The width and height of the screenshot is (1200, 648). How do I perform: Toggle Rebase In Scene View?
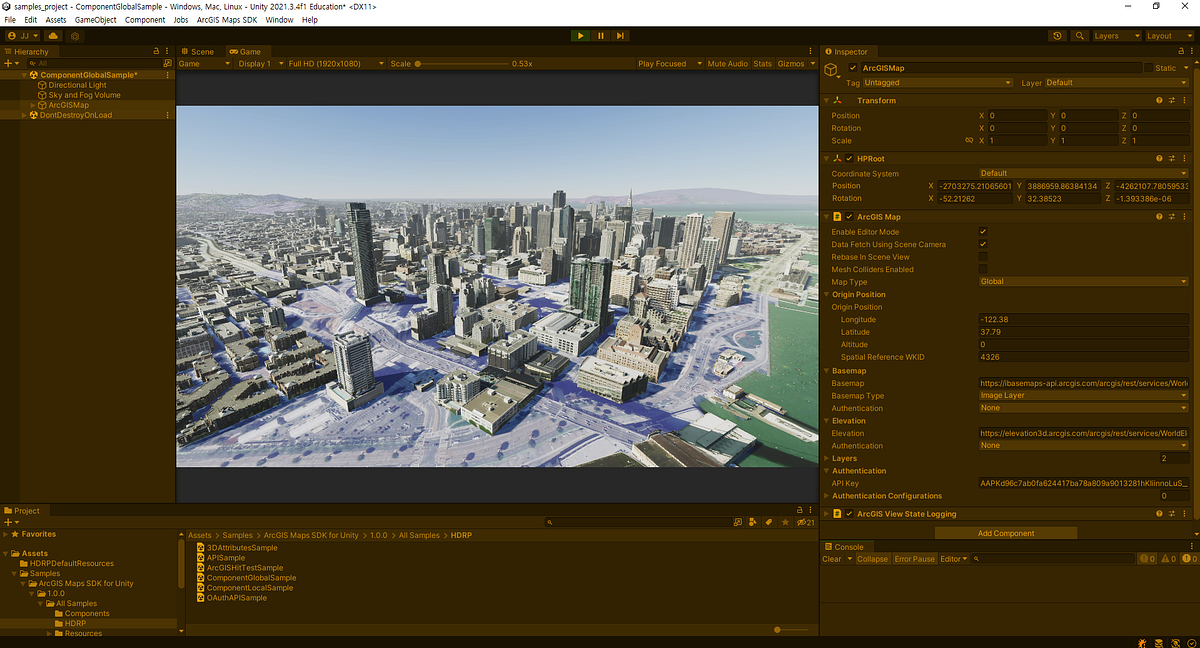coord(983,256)
